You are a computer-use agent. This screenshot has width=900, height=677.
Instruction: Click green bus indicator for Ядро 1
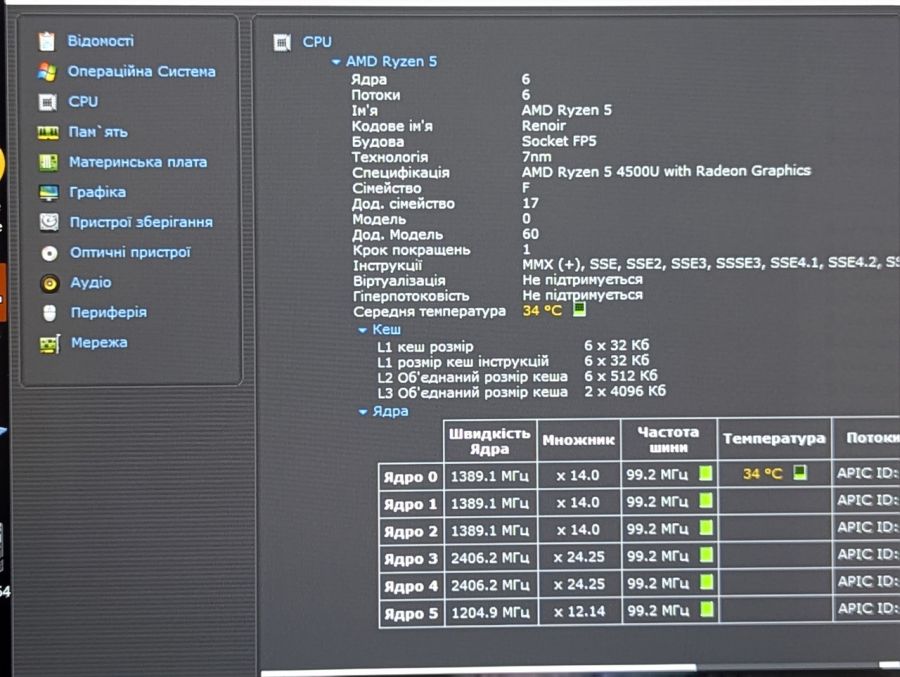pos(706,500)
